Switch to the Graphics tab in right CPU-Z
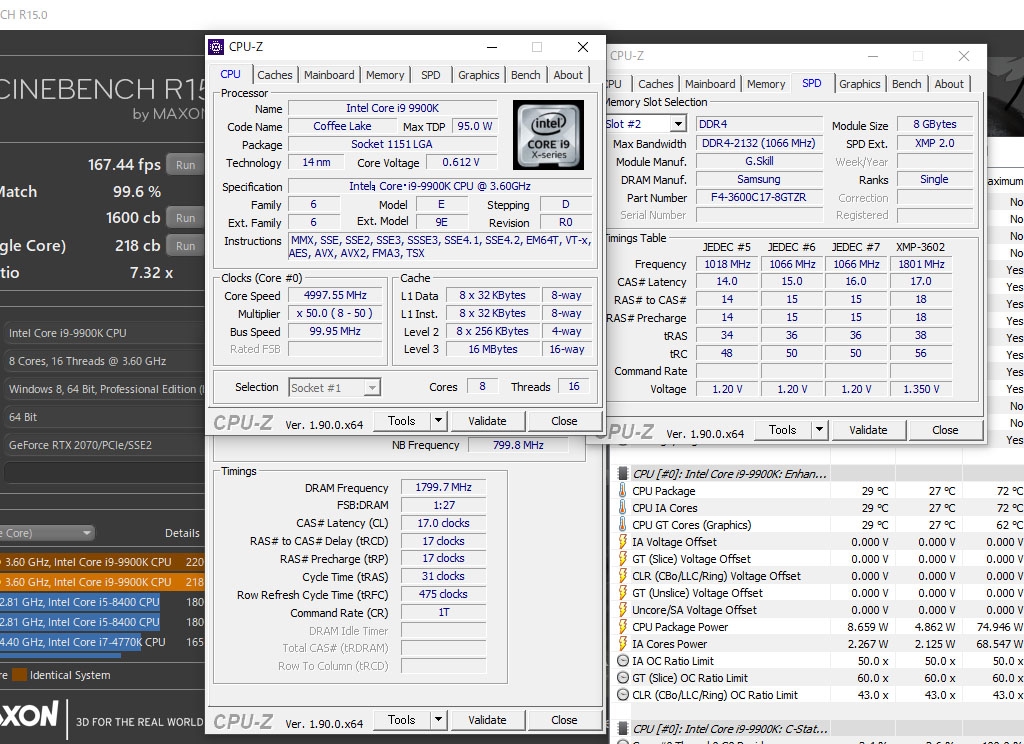 (x=859, y=84)
